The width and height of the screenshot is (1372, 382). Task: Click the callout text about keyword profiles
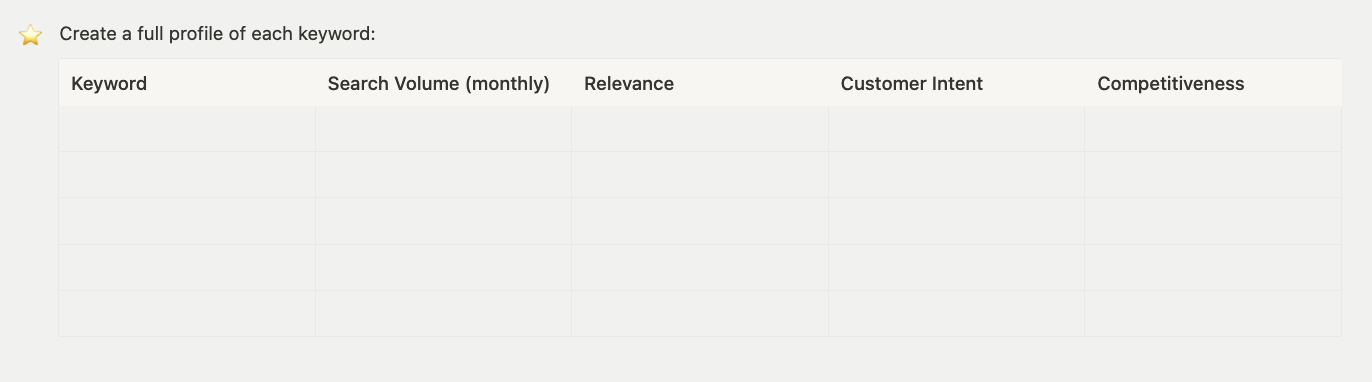(217, 34)
